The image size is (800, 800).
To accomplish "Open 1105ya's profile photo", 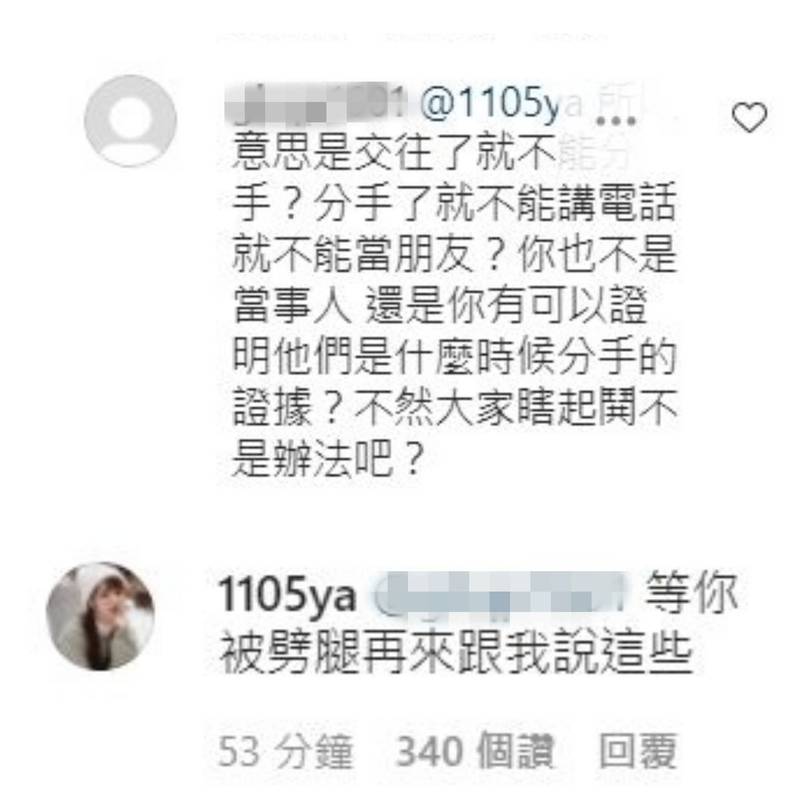I will [x=101, y=616].
